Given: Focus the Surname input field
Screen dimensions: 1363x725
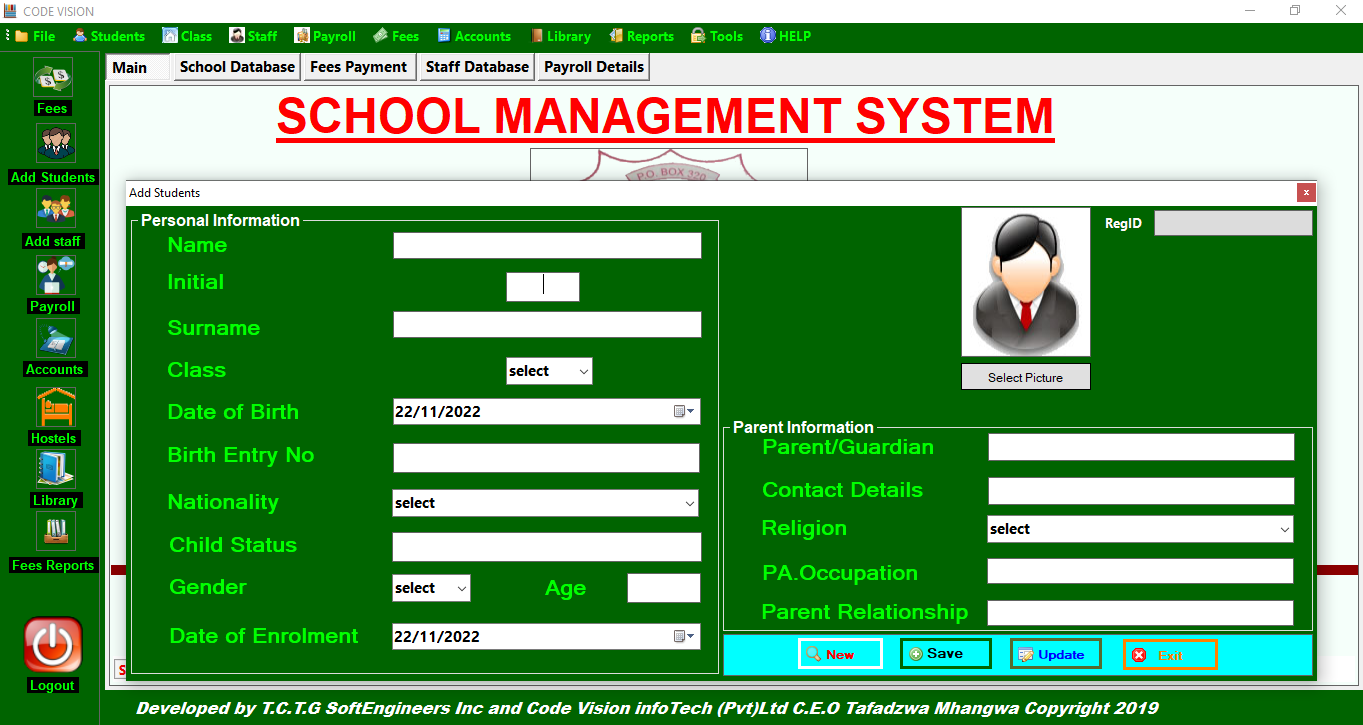Looking at the screenshot, I should (x=547, y=324).
